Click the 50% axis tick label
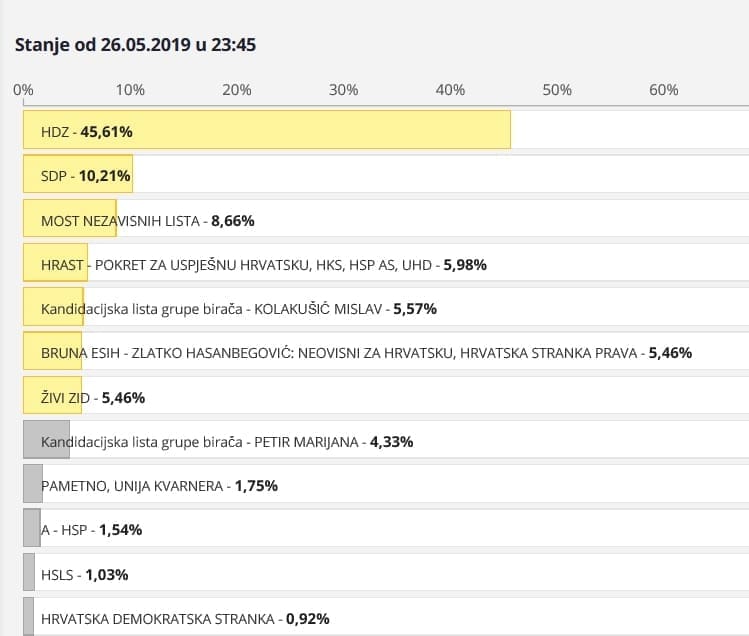Screen dimensions: 749x636 coord(557,90)
